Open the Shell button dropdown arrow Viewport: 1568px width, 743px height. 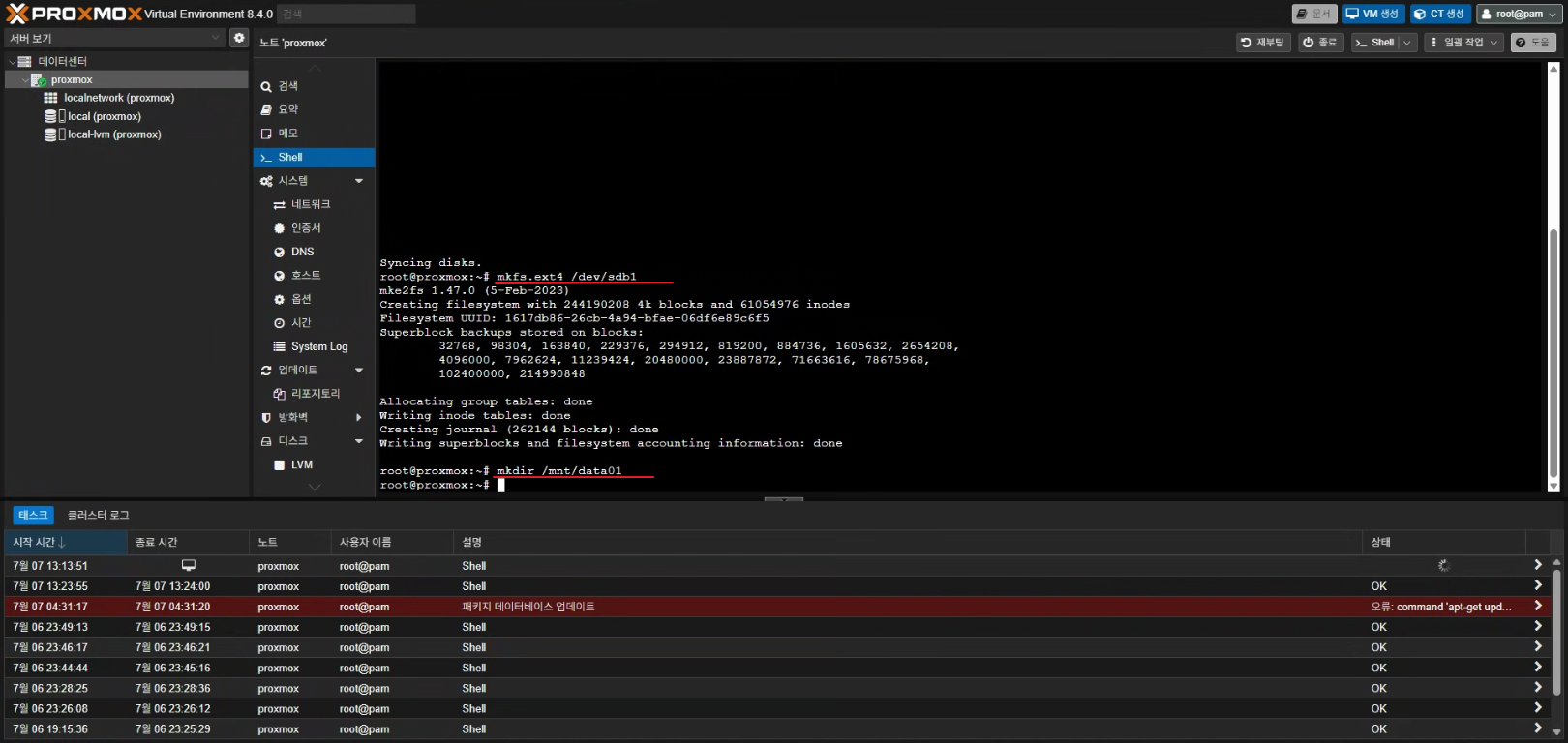1407,43
